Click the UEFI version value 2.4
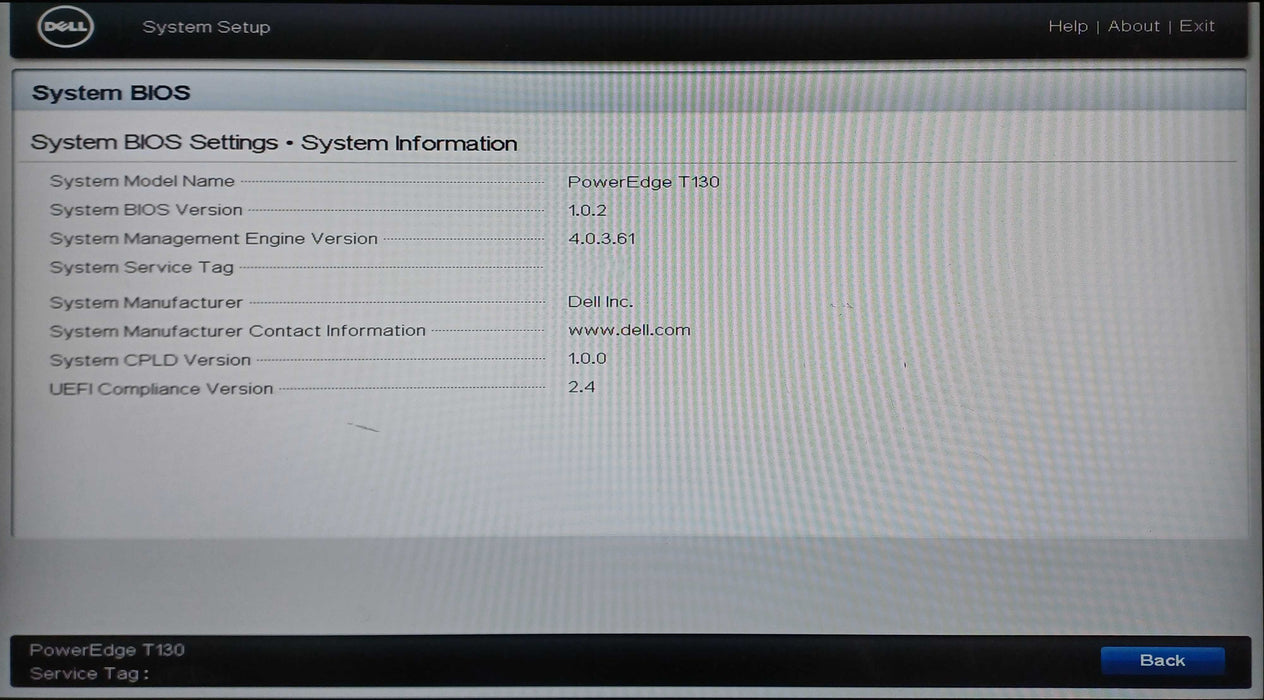The width and height of the screenshot is (1264, 700). 581,387
